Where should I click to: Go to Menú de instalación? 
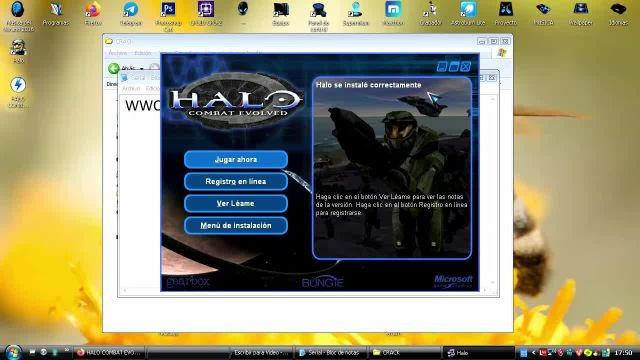click(236, 225)
